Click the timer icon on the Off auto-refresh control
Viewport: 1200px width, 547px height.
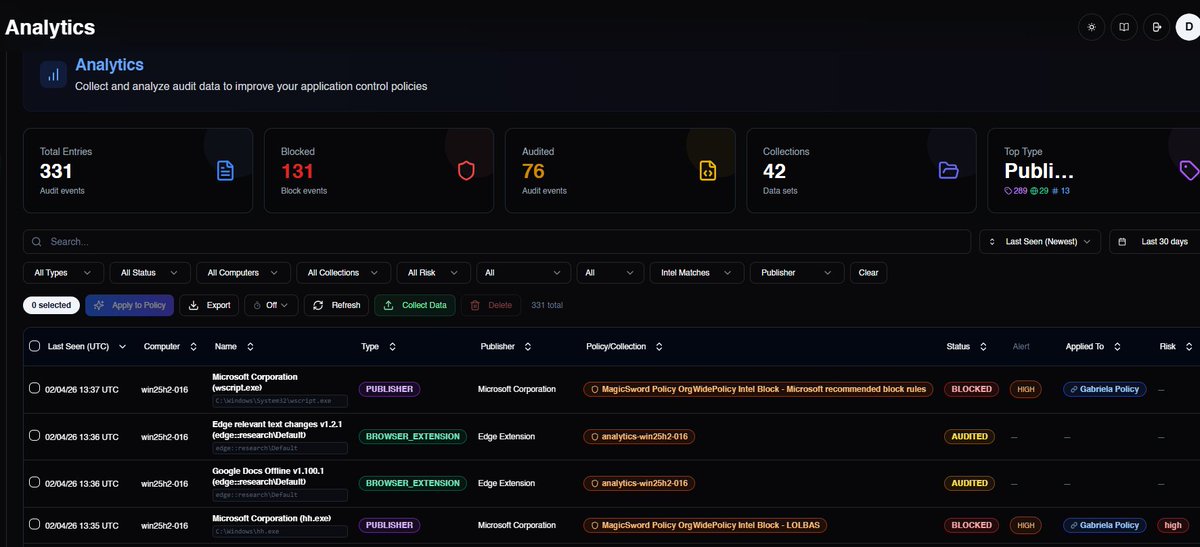pos(257,305)
